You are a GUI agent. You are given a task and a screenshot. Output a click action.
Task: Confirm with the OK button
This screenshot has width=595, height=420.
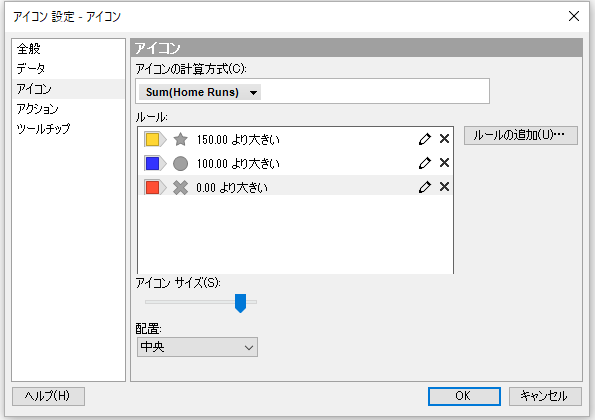(464, 396)
